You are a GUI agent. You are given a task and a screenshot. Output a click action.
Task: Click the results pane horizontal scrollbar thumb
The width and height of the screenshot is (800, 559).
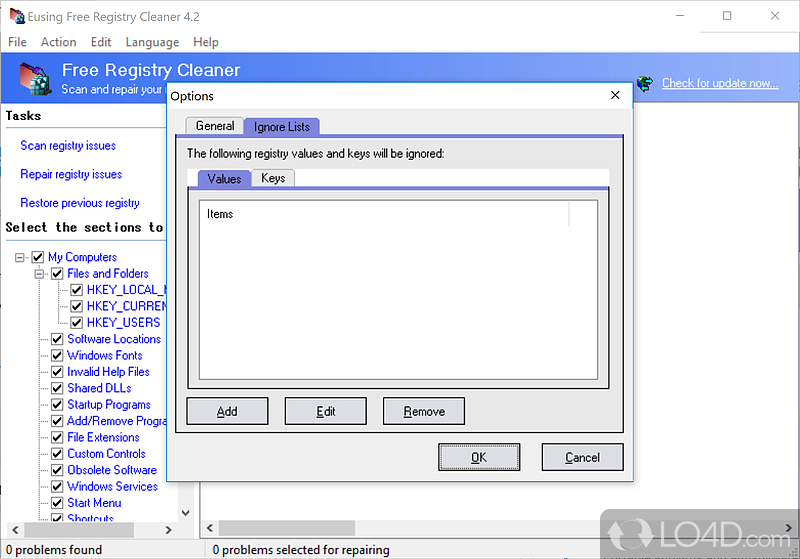click(287, 527)
